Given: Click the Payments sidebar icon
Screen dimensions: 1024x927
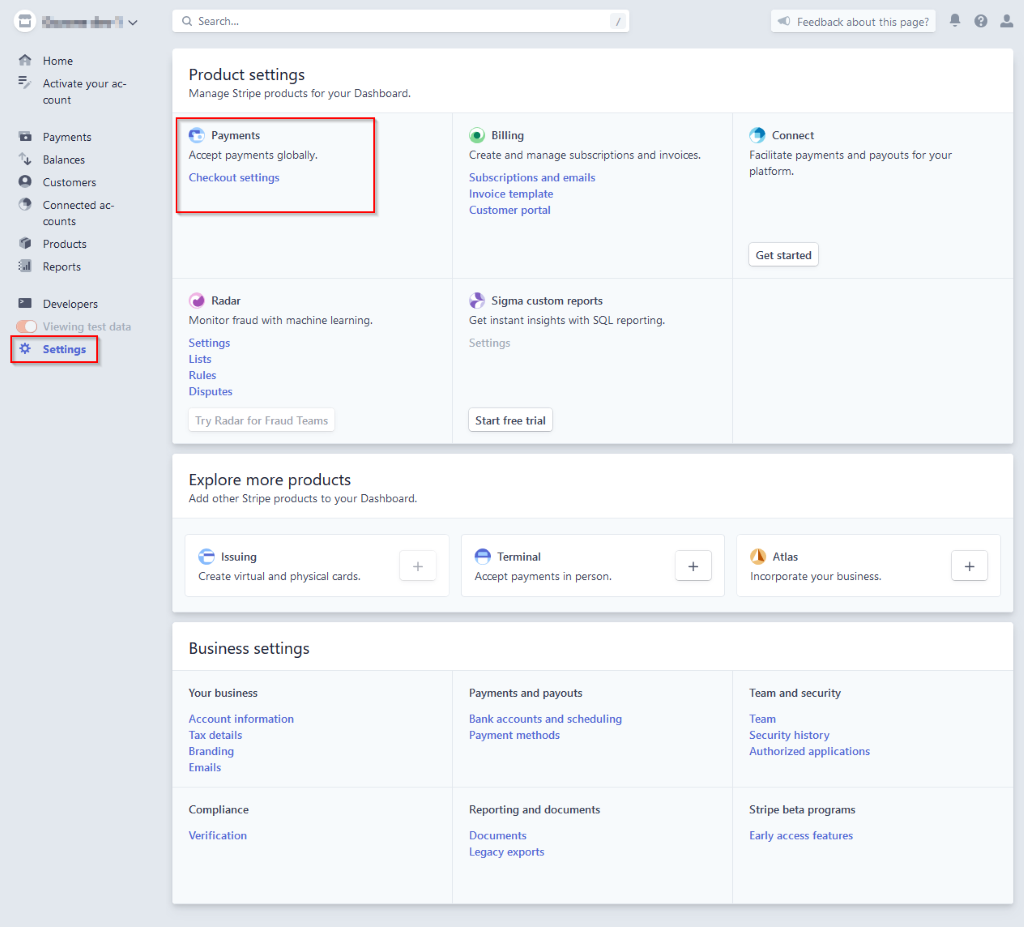Looking at the screenshot, I should tap(25, 136).
